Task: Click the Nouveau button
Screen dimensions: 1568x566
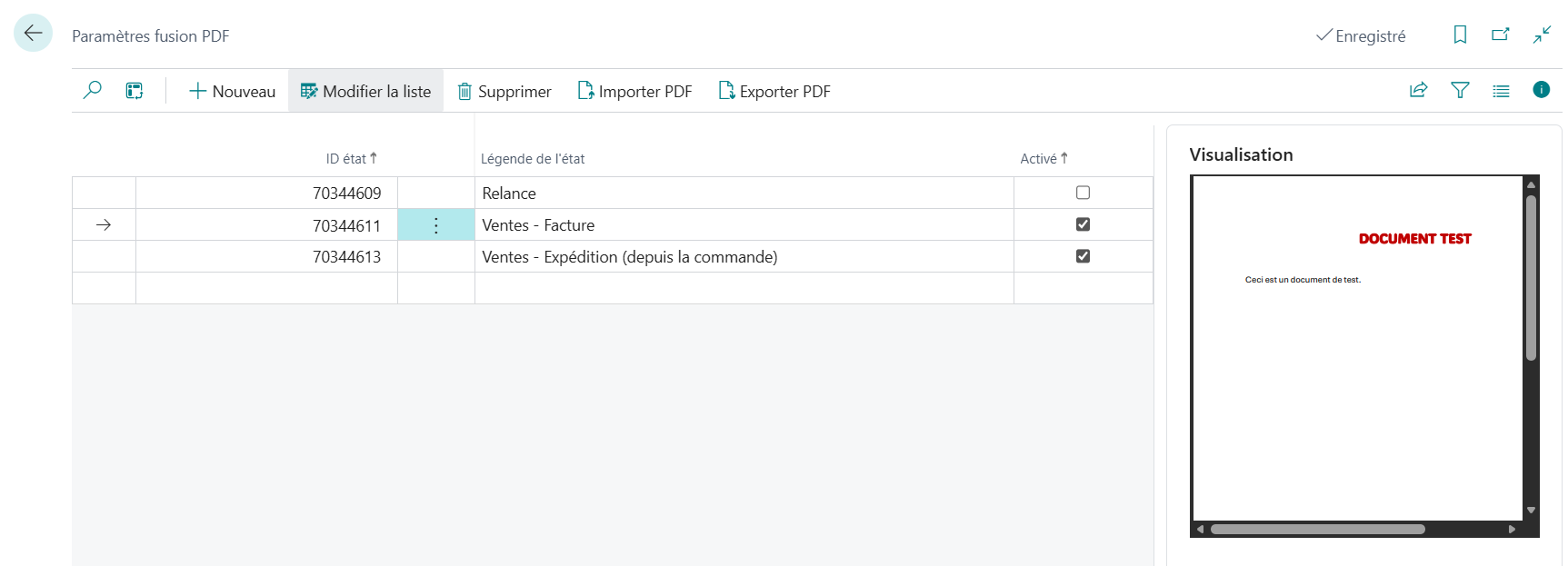Action: (x=232, y=91)
